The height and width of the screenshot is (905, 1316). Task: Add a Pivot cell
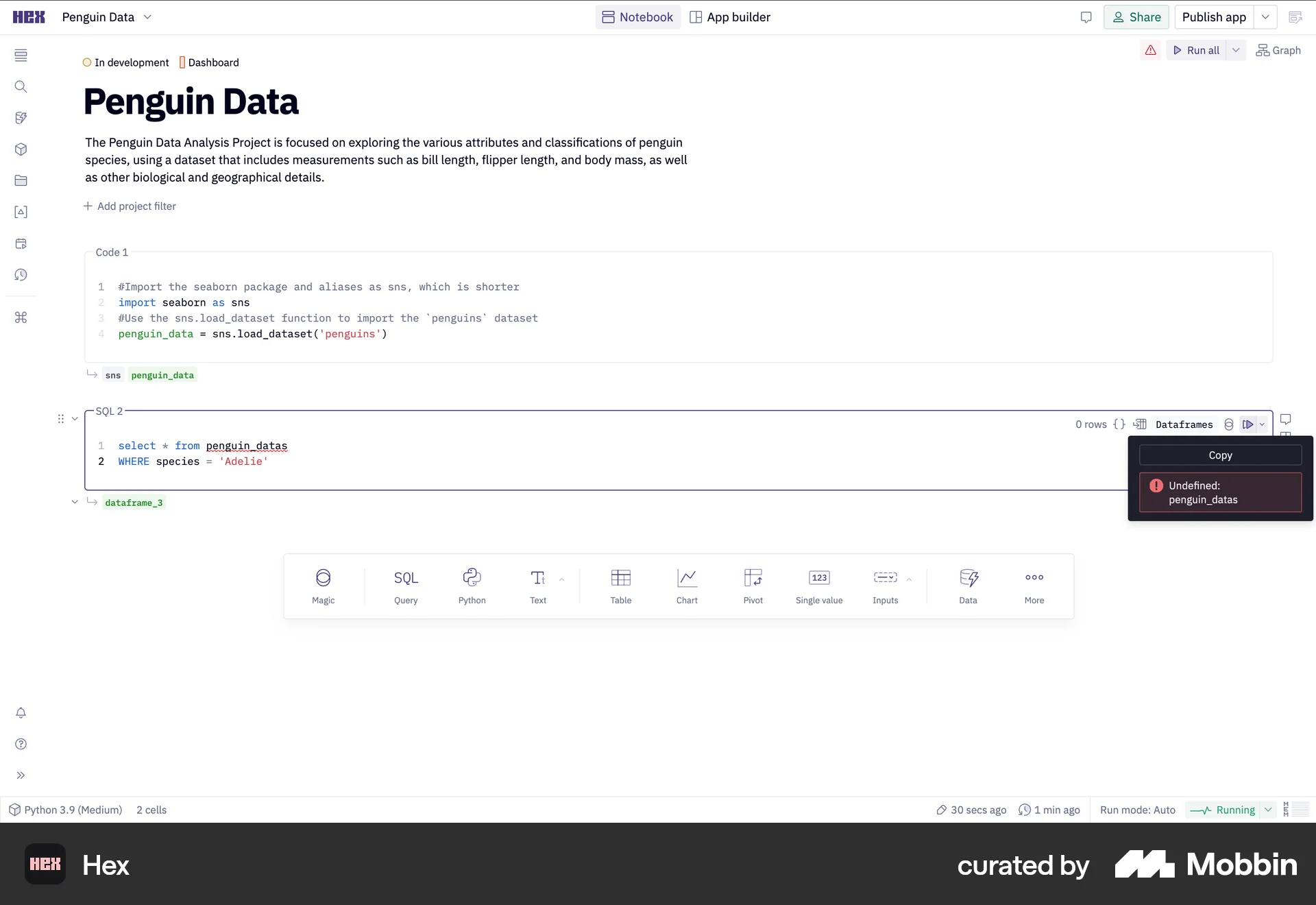click(753, 586)
